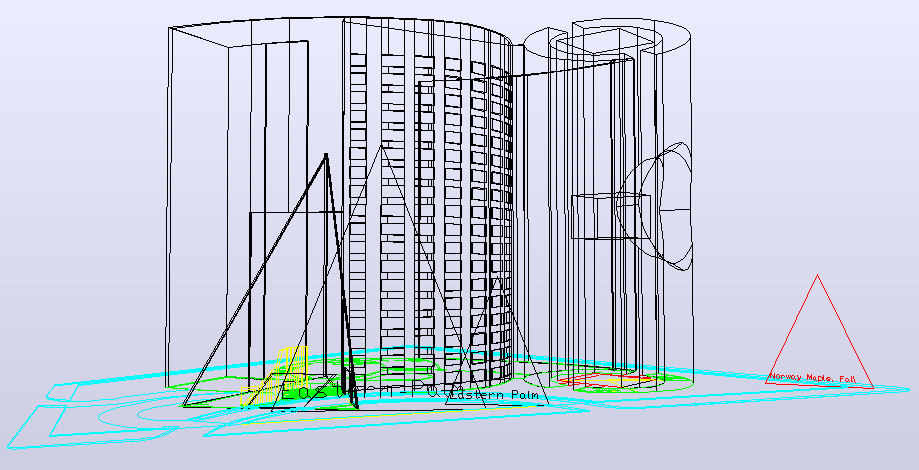Image resolution: width=919 pixels, height=470 pixels.
Task: Select the "Norway Maple, Fall" red text label
Action: tap(812, 378)
